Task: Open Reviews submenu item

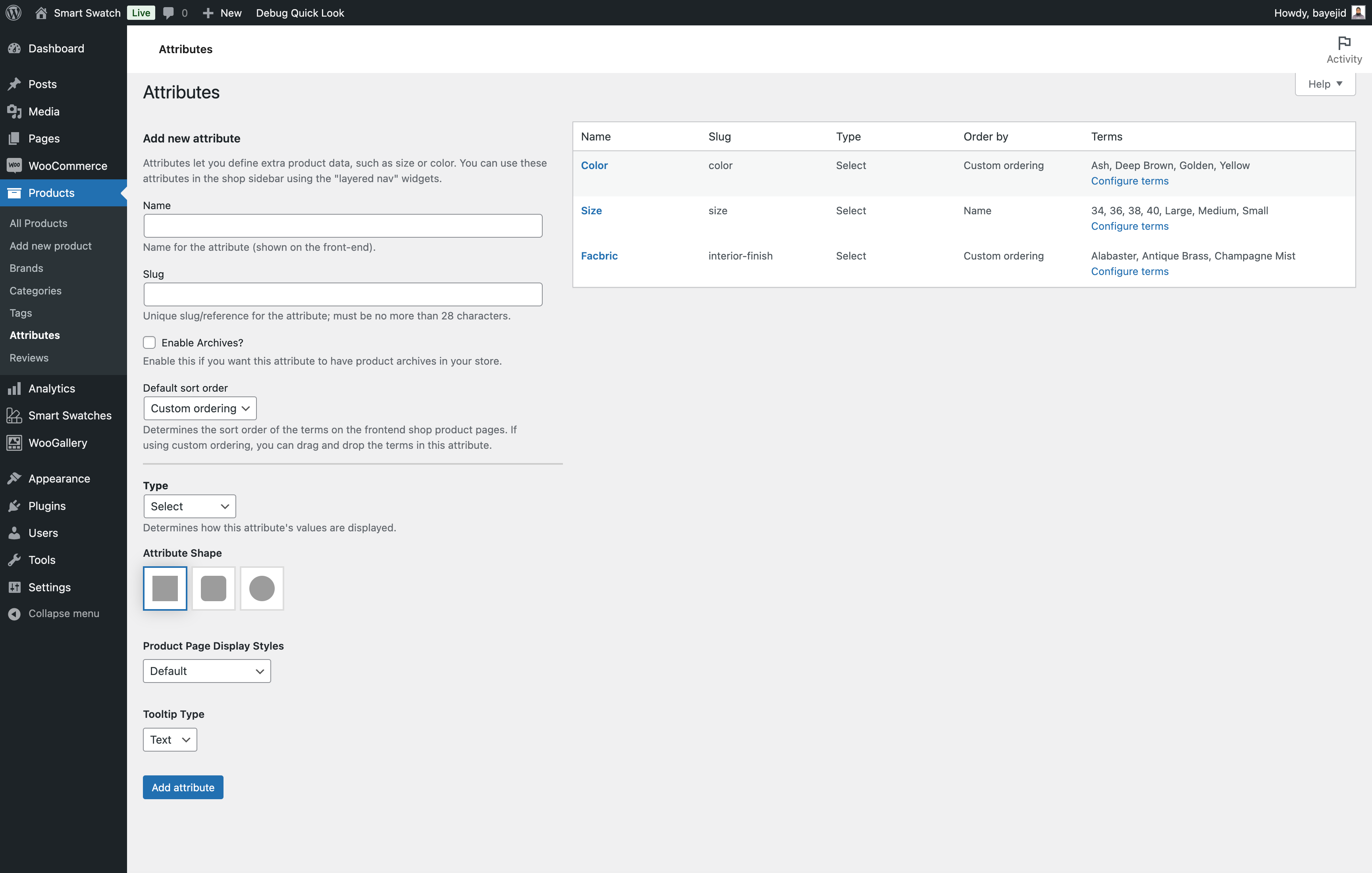Action: click(x=29, y=358)
